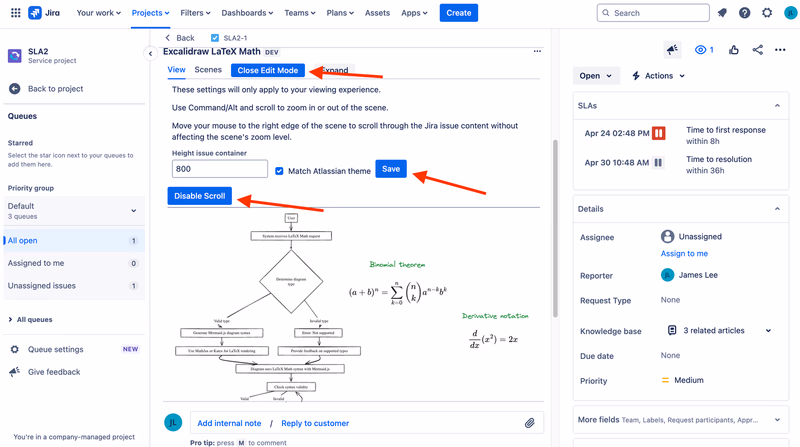This screenshot has height=447, width=800.
Task: Select the Unassigned issues queue
Action: click(73, 286)
